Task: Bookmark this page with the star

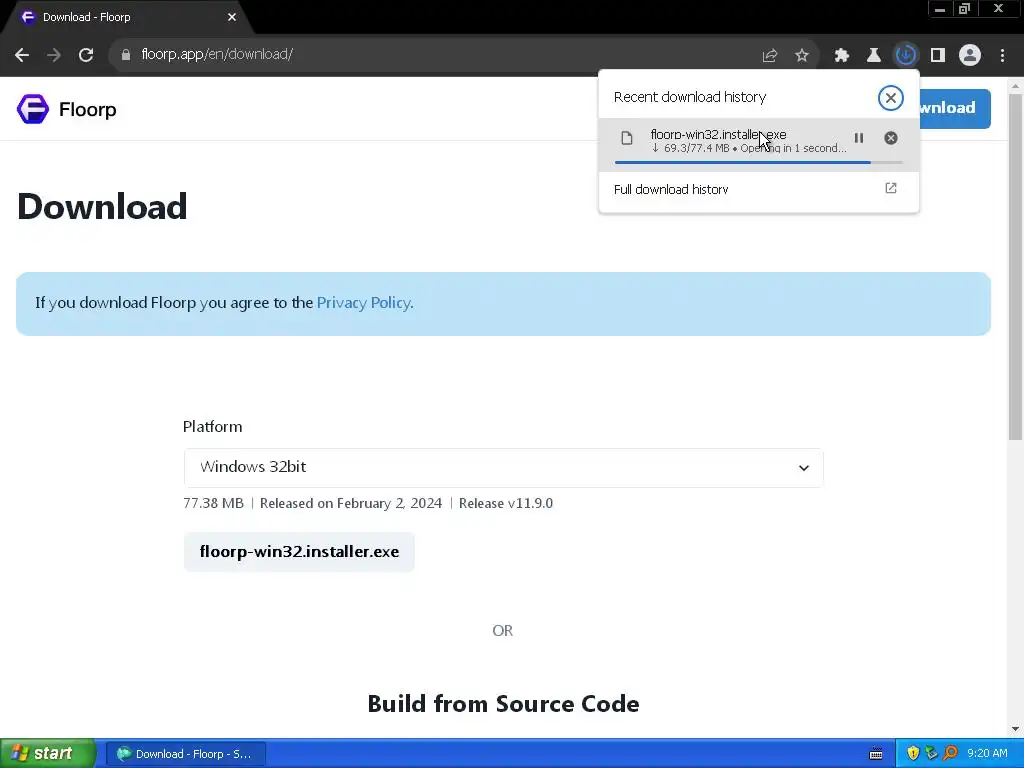Action: [802, 56]
